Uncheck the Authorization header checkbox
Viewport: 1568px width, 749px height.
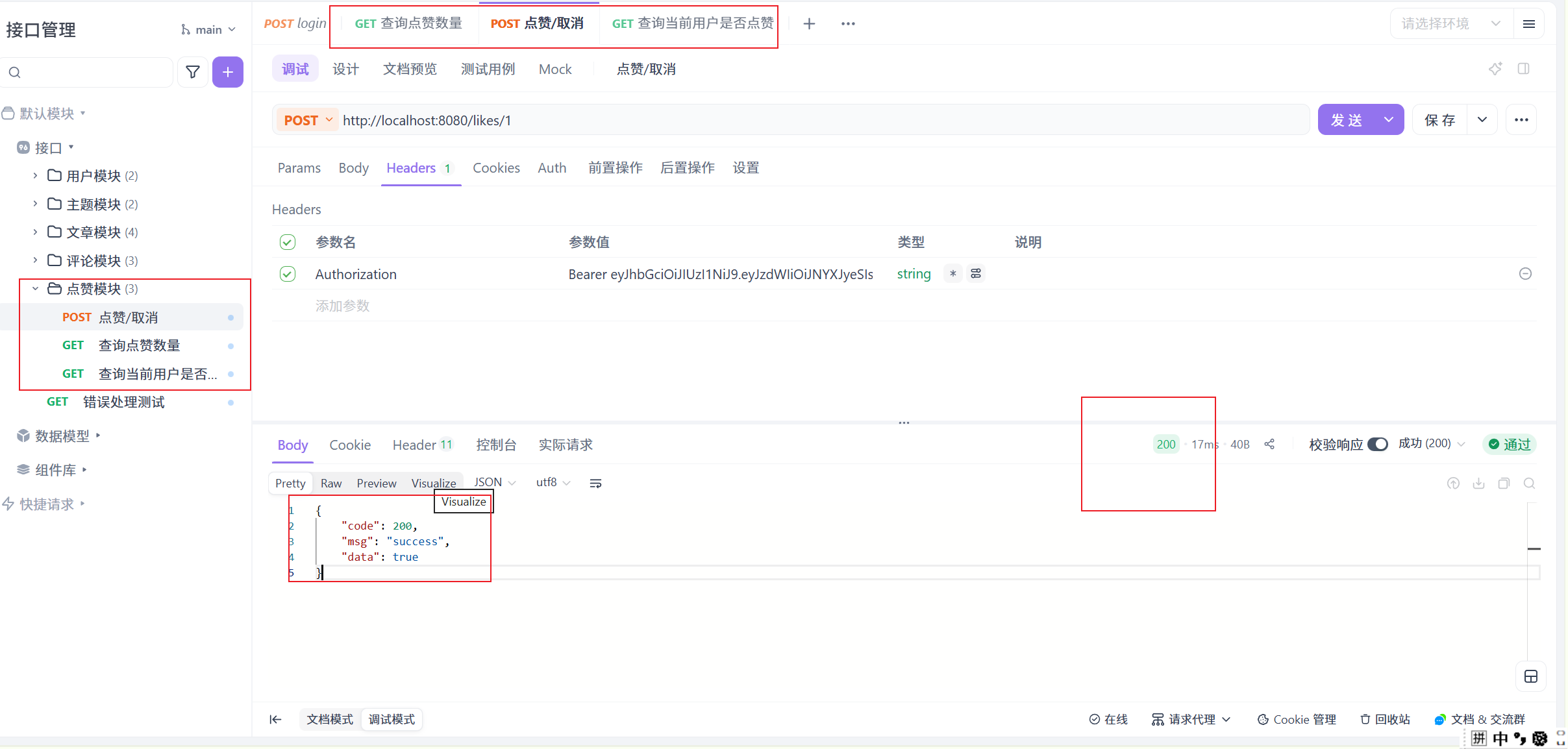click(x=288, y=274)
